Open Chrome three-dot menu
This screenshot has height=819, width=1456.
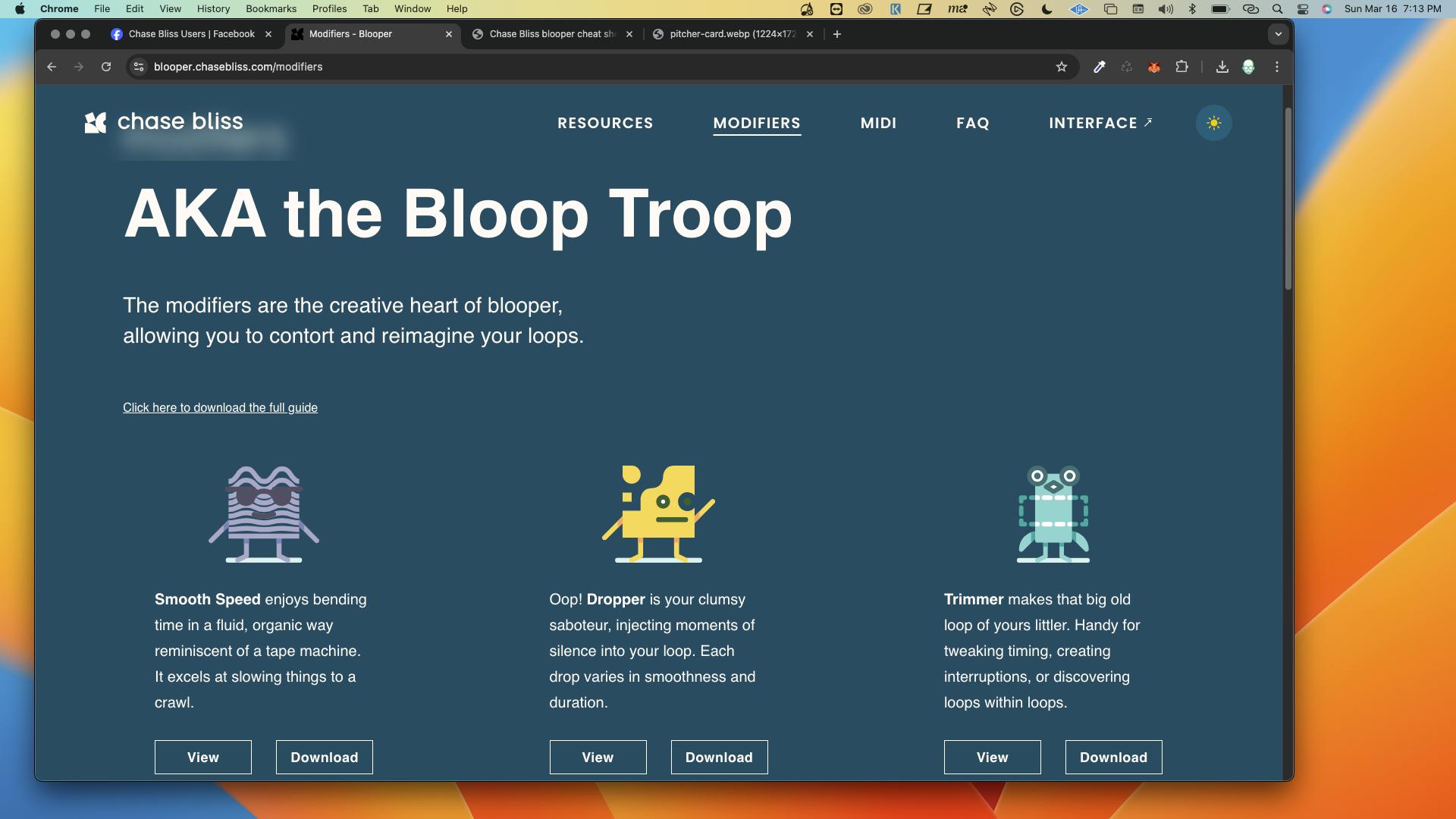1277,67
